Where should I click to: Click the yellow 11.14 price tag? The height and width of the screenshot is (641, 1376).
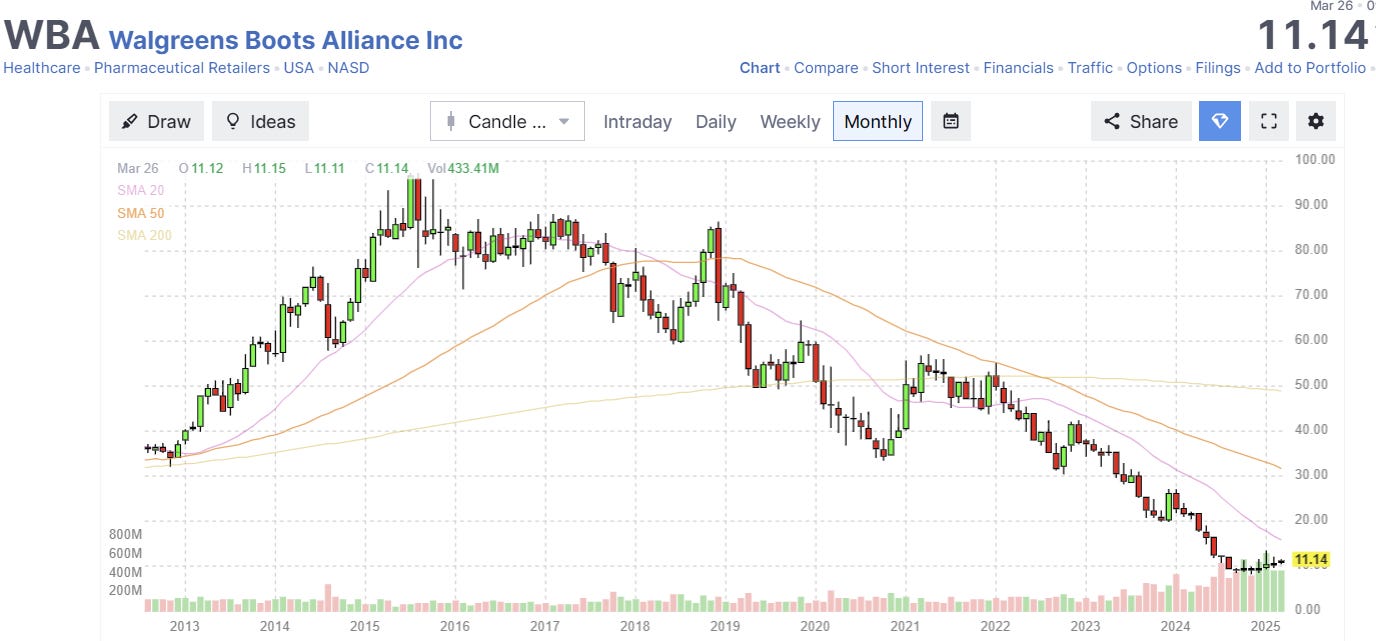tap(1312, 560)
